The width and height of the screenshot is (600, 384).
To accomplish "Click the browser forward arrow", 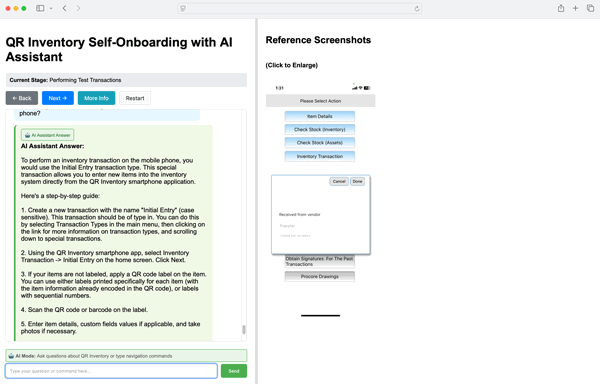I will tap(78, 8).
